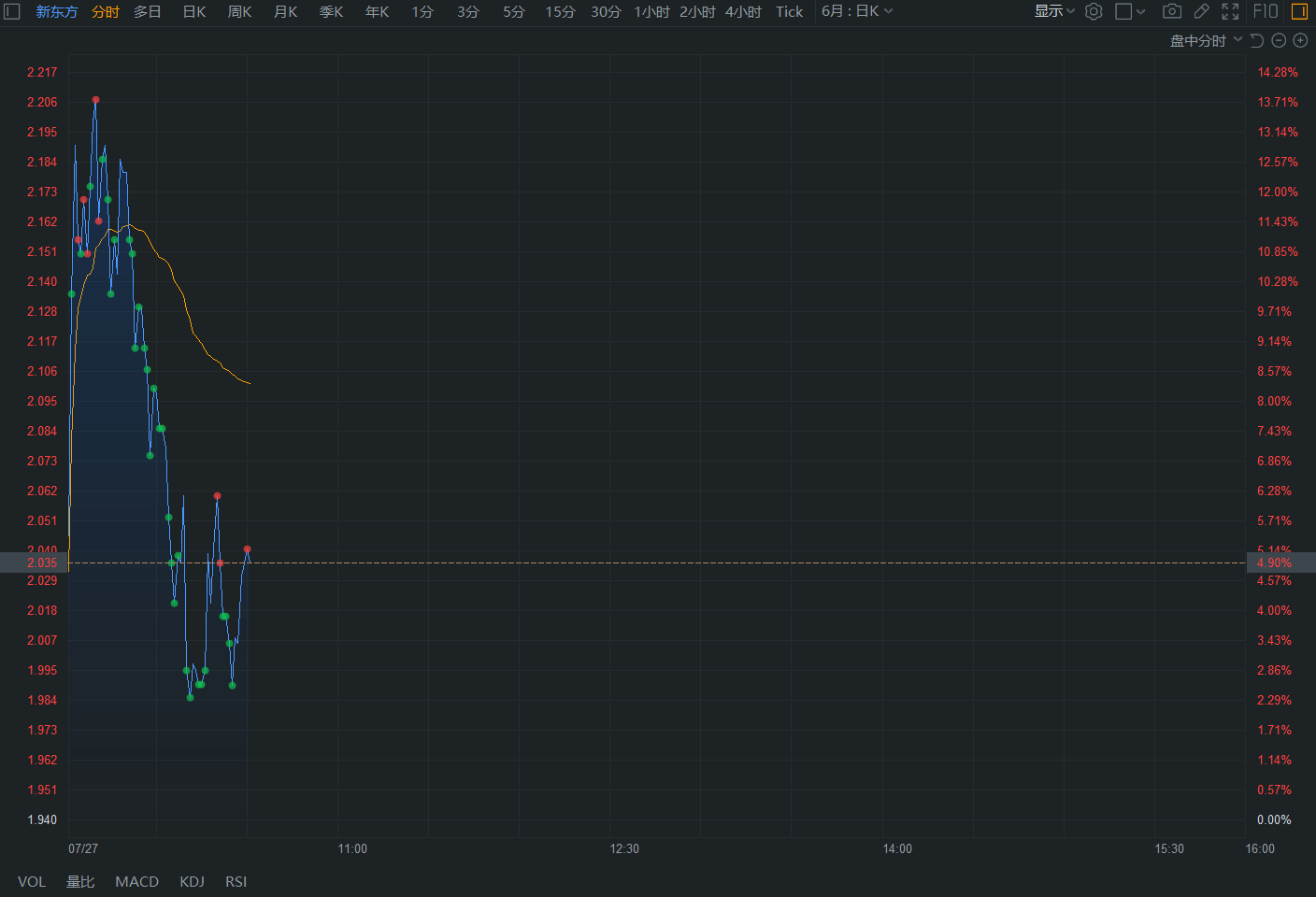Click the 14.28% top percentage label
This screenshot has width=1316, height=897.
coord(1278,72)
